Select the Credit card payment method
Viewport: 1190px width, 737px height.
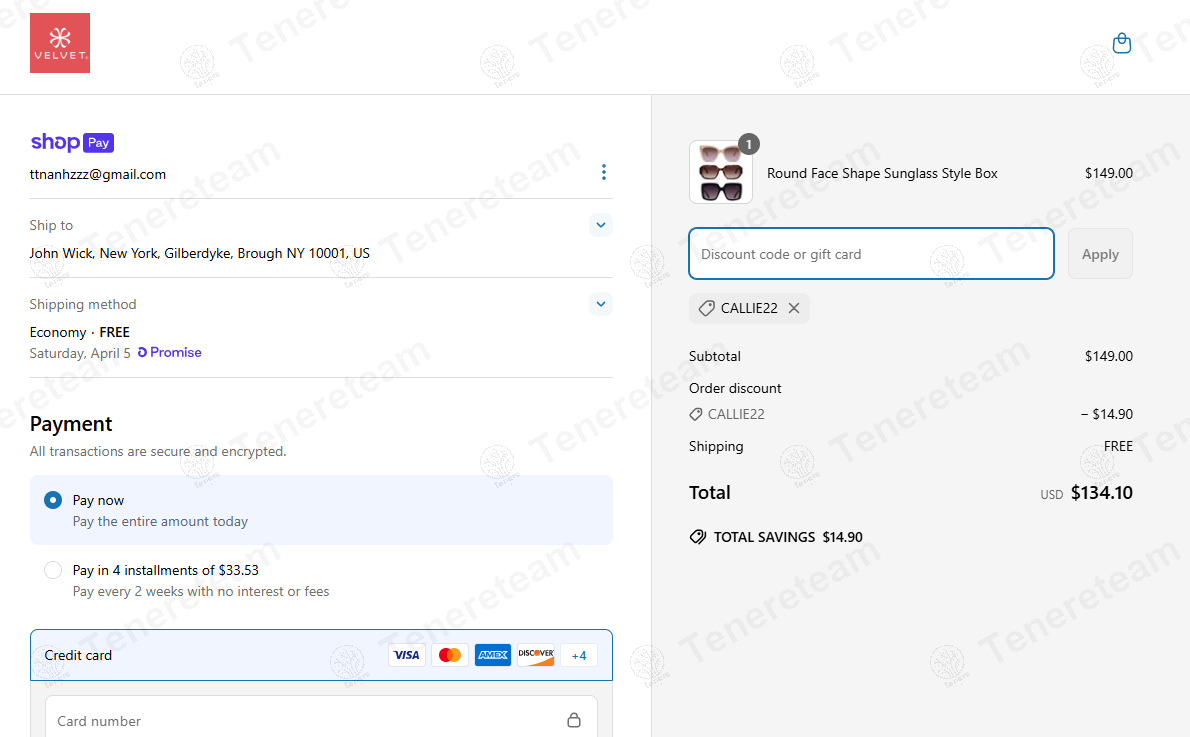(x=321, y=655)
